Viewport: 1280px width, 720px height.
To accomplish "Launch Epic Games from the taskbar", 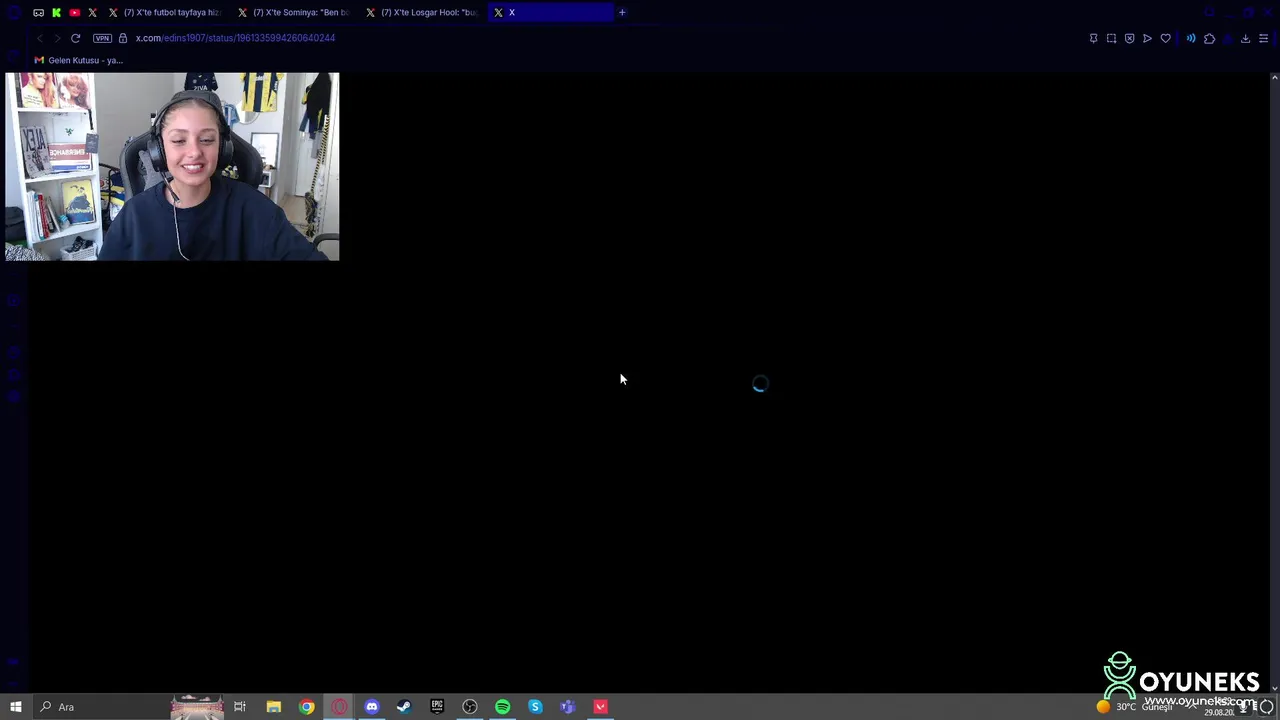I will 437,707.
